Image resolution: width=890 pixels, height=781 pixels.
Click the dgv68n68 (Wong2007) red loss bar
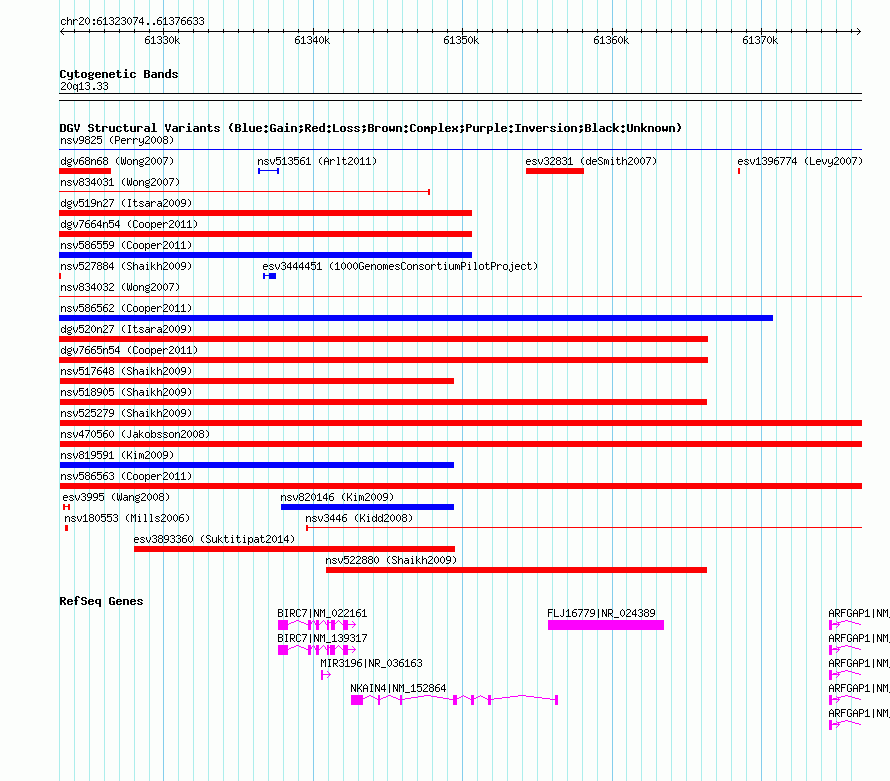pos(85,171)
